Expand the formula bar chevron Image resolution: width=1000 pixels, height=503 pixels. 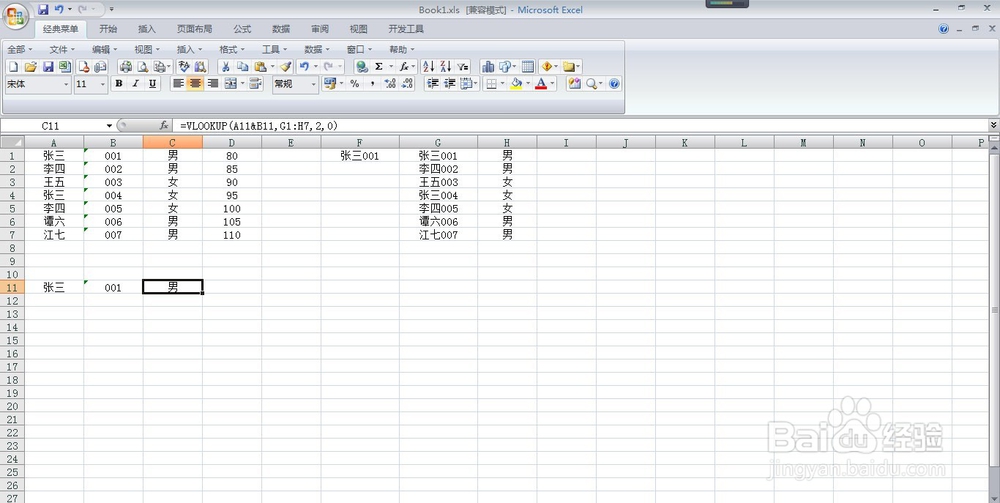[994, 126]
